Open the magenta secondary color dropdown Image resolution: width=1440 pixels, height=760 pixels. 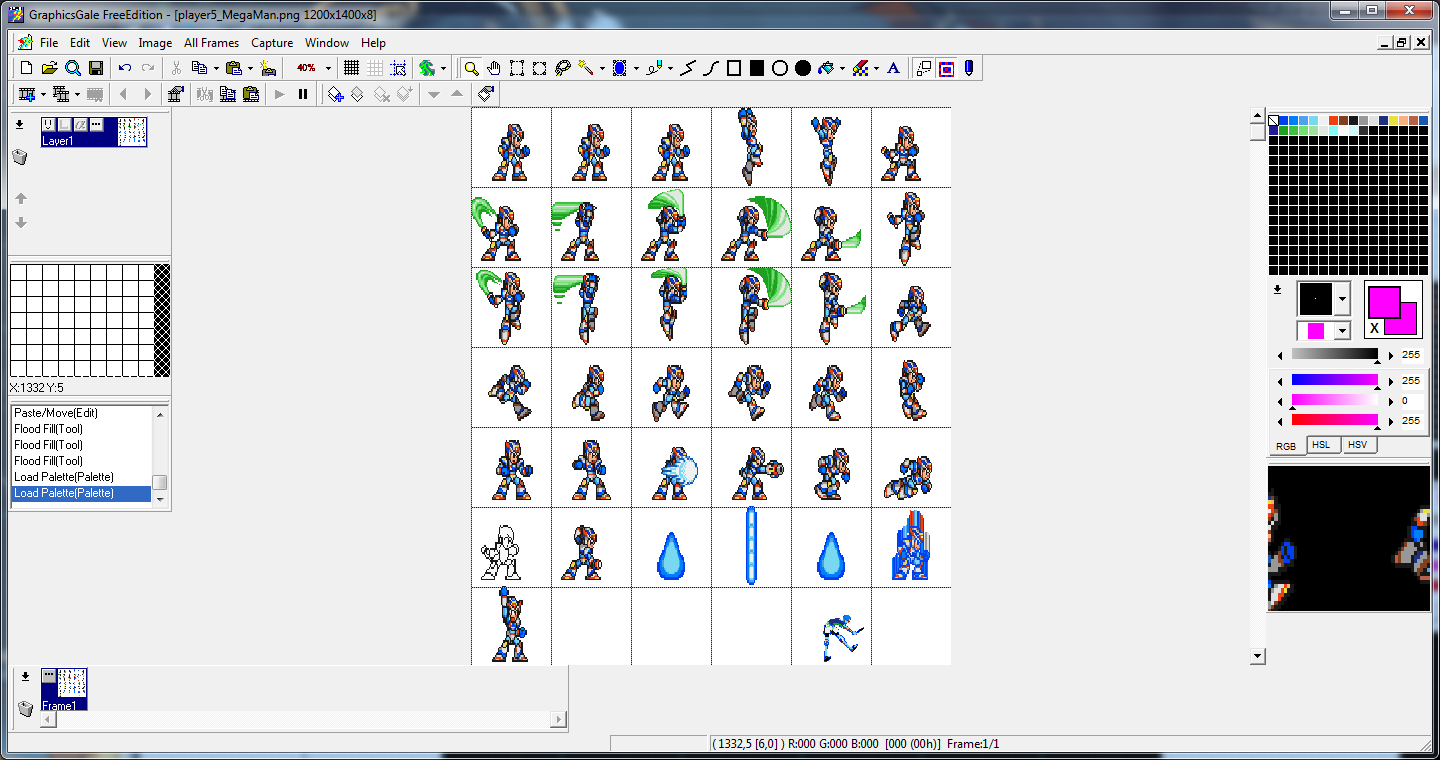click(x=1343, y=331)
